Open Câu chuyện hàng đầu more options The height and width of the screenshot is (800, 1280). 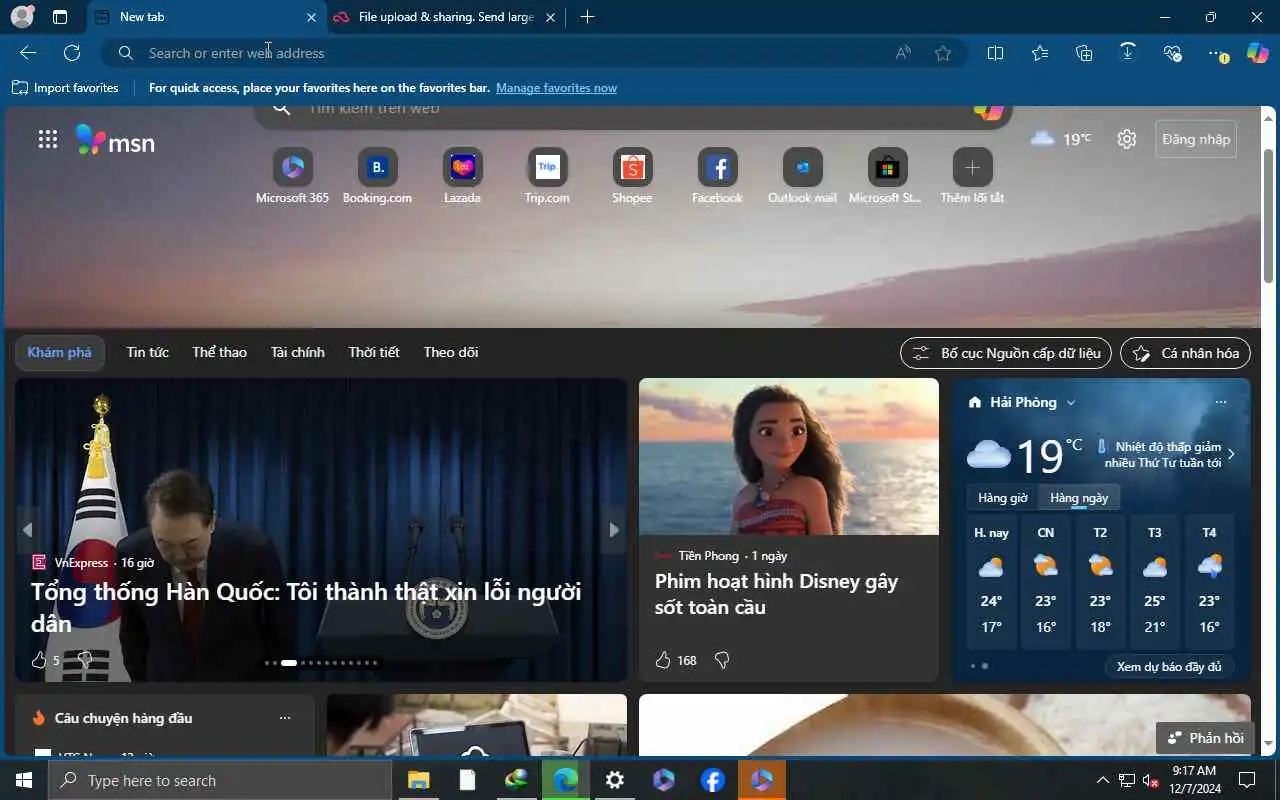click(x=285, y=718)
